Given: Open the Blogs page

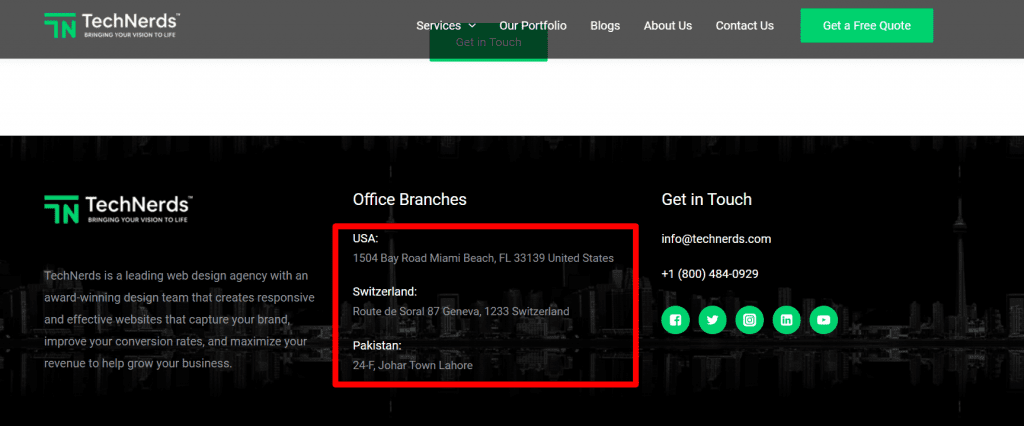Looking at the screenshot, I should (605, 26).
